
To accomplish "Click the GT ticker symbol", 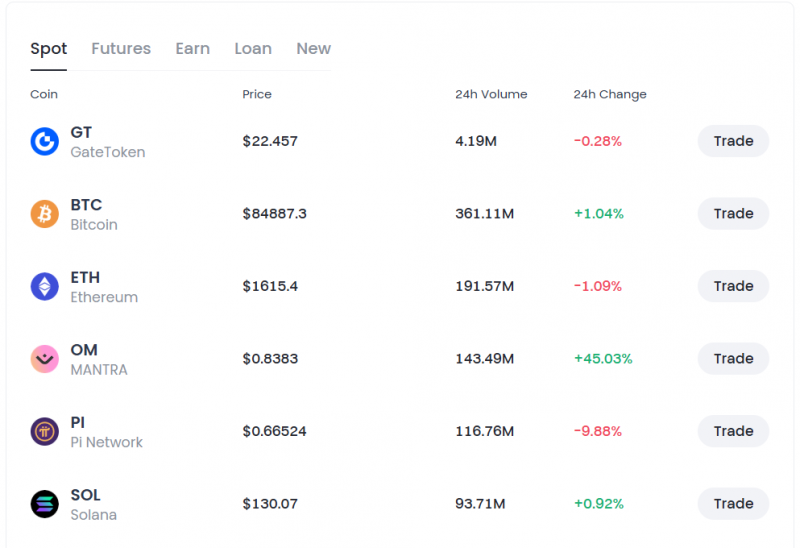I will pos(81,132).
